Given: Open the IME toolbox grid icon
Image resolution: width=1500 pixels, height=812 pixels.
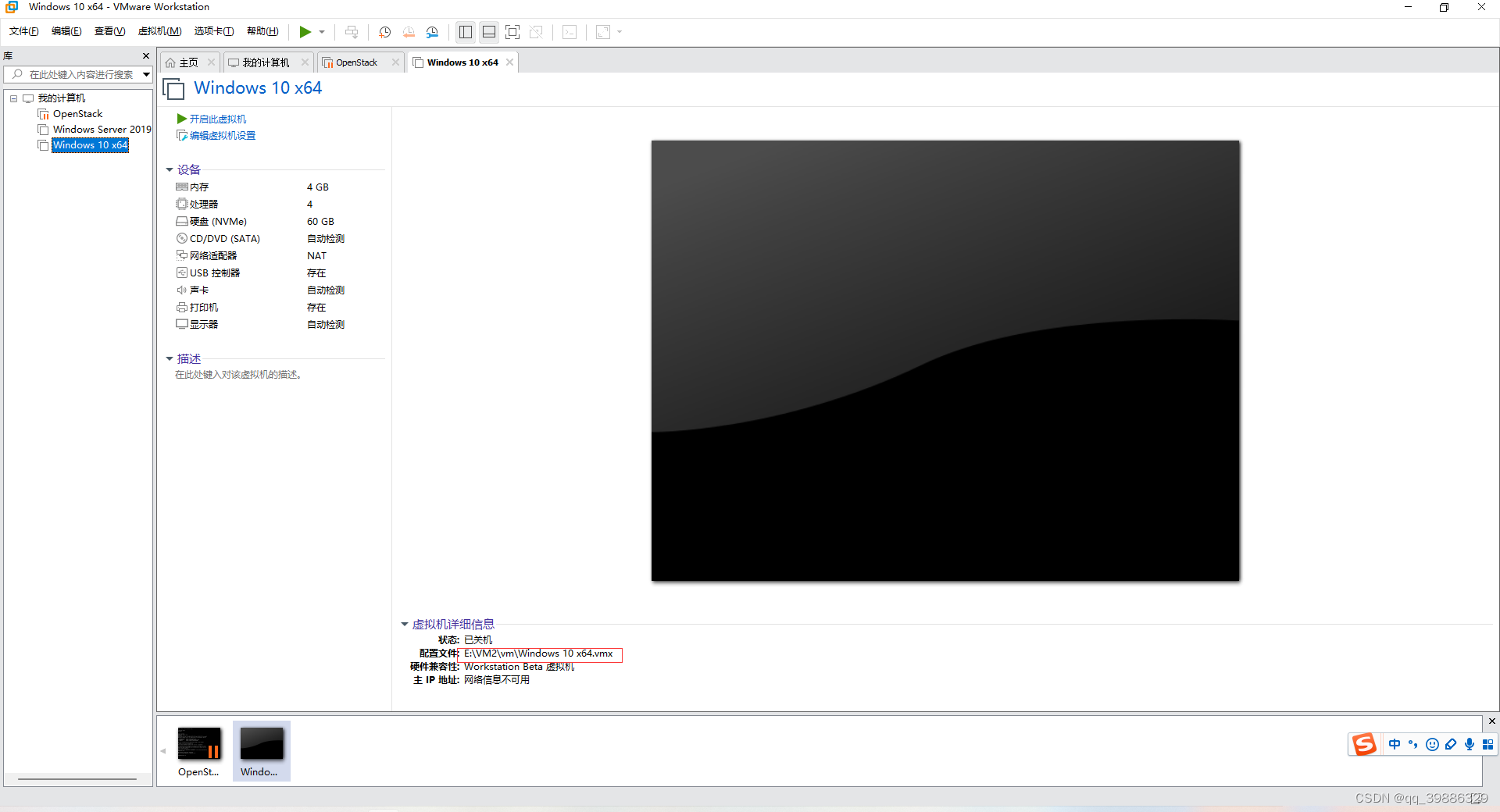Looking at the screenshot, I should [x=1487, y=744].
